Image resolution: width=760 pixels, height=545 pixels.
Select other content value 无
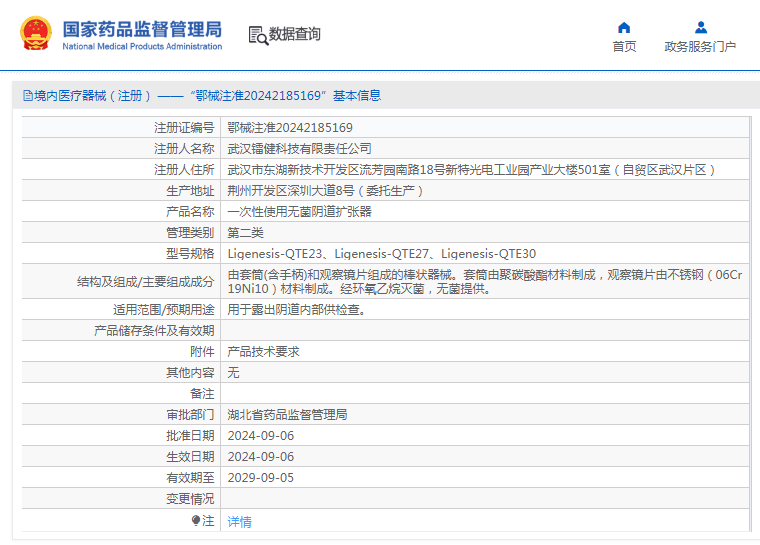(233, 372)
